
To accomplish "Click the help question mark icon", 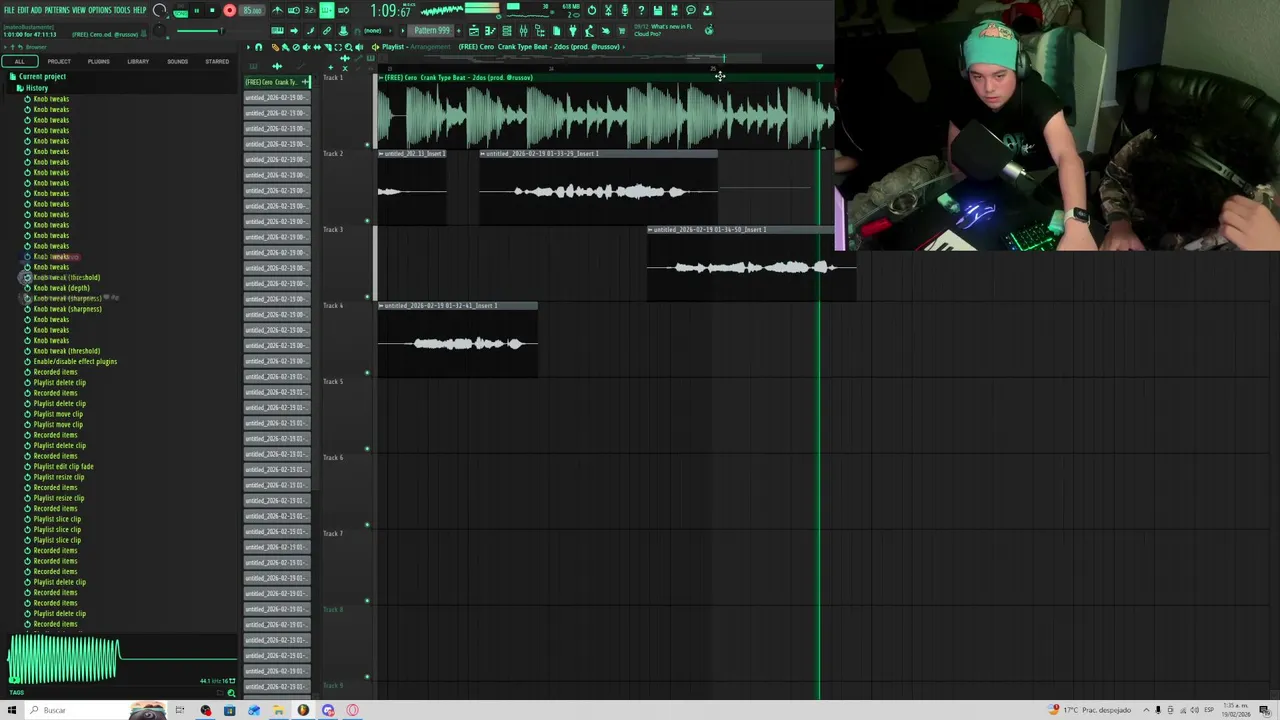I will (x=641, y=10).
